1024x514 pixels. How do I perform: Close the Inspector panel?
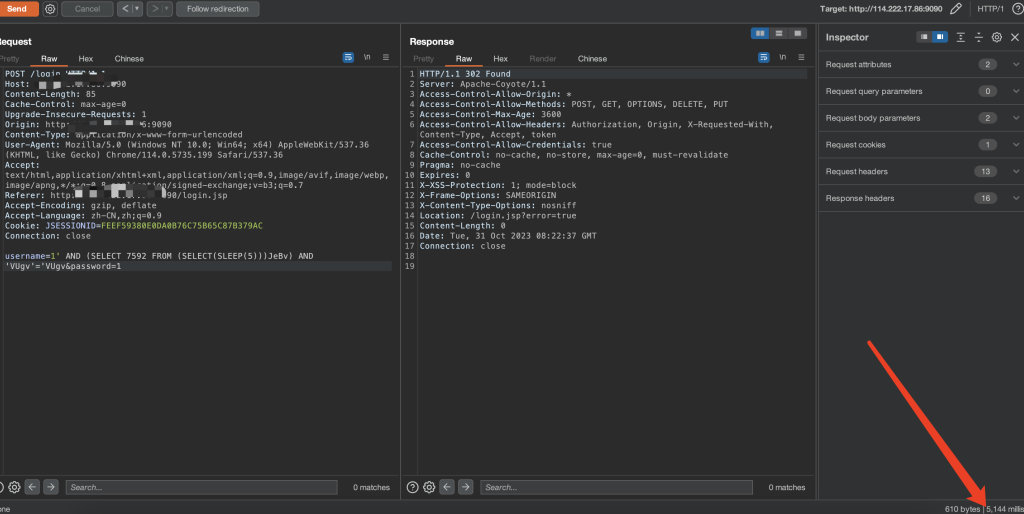tap(1015, 37)
